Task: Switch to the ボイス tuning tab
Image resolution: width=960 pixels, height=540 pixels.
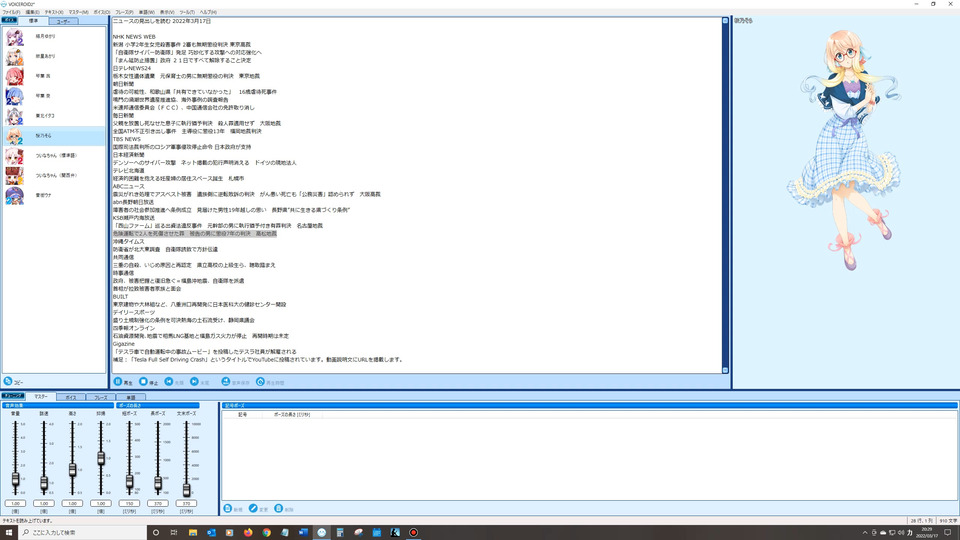Action: coord(71,397)
